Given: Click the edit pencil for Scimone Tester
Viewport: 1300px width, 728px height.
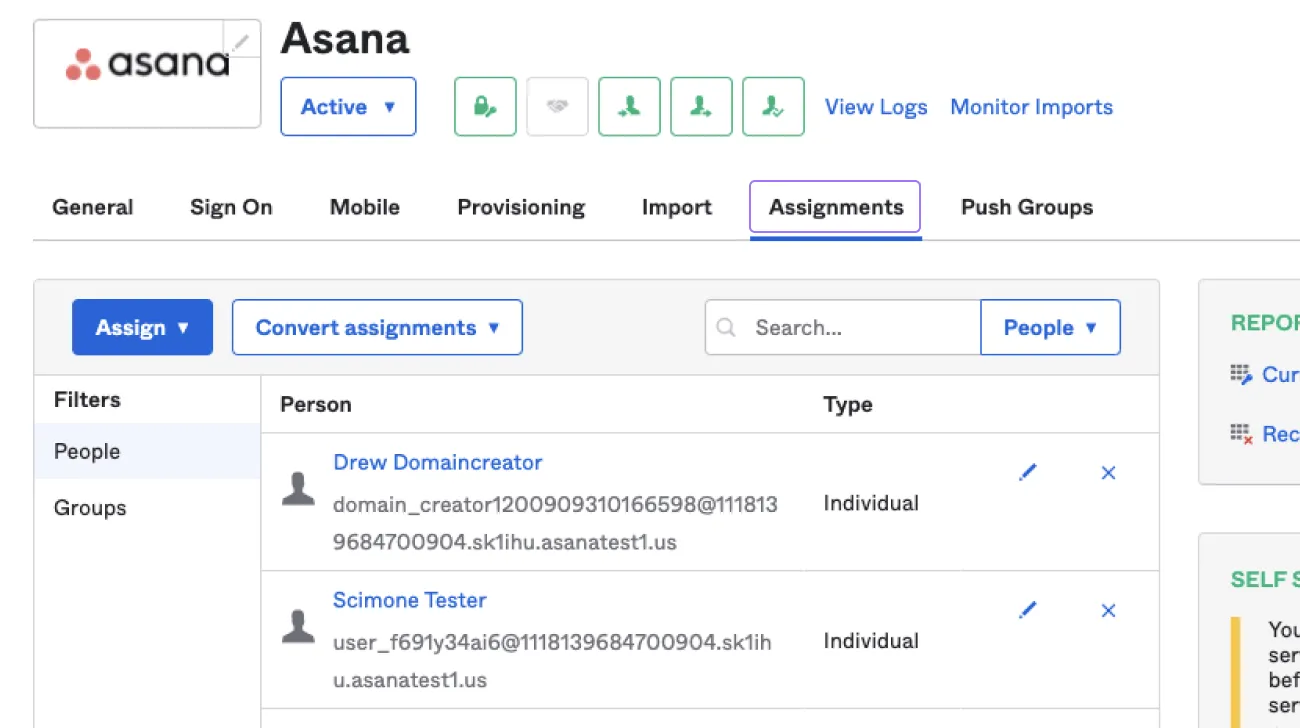Looking at the screenshot, I should [1028, 610].
